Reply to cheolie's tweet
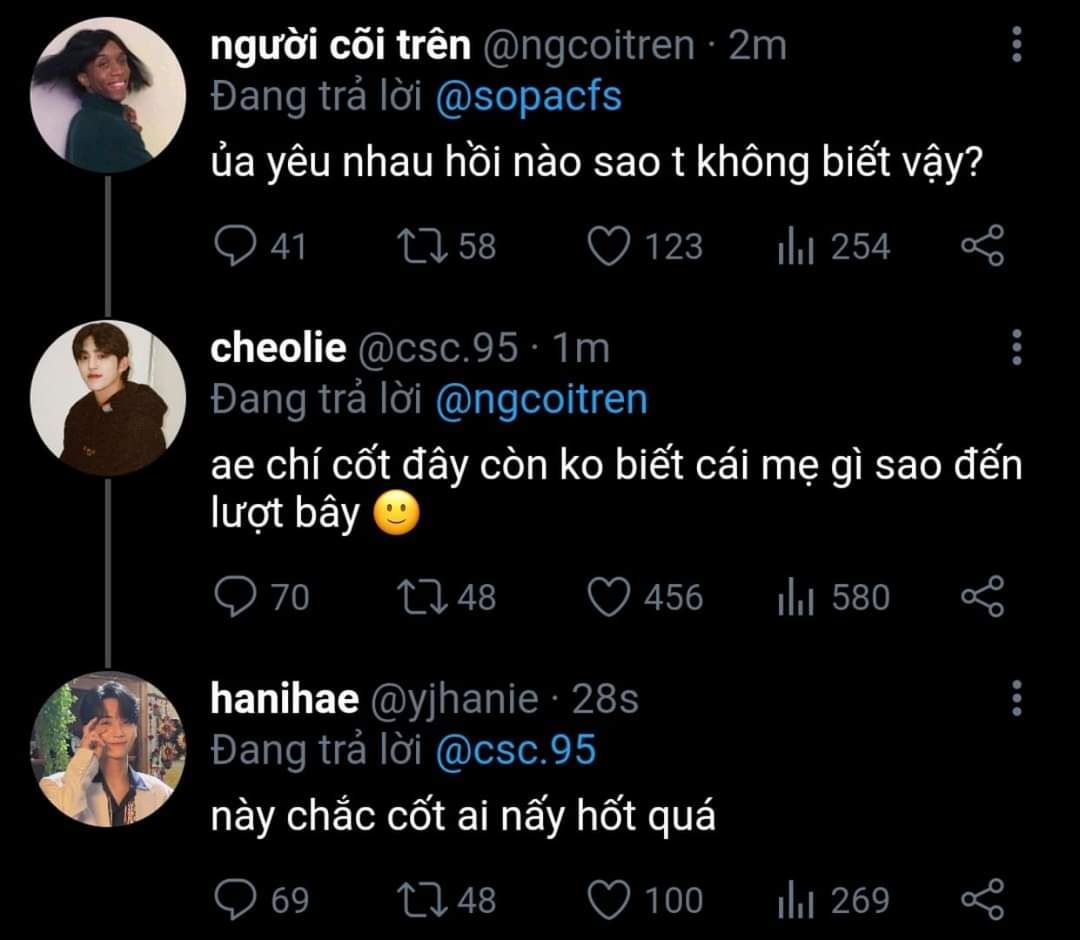The height and width of the screenshot is (940, 1080). click(x=236, y=597)
